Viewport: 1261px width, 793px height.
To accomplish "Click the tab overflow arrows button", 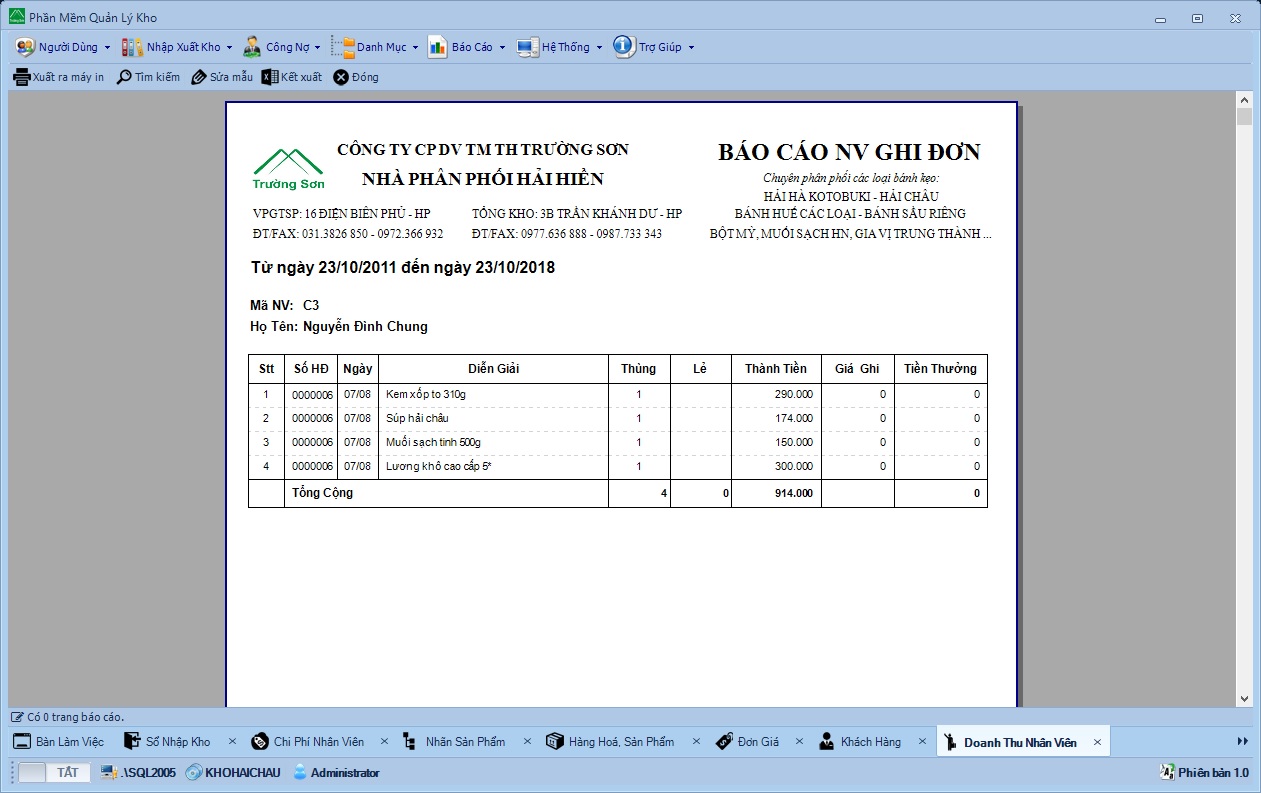I will tap(1243, 741).
